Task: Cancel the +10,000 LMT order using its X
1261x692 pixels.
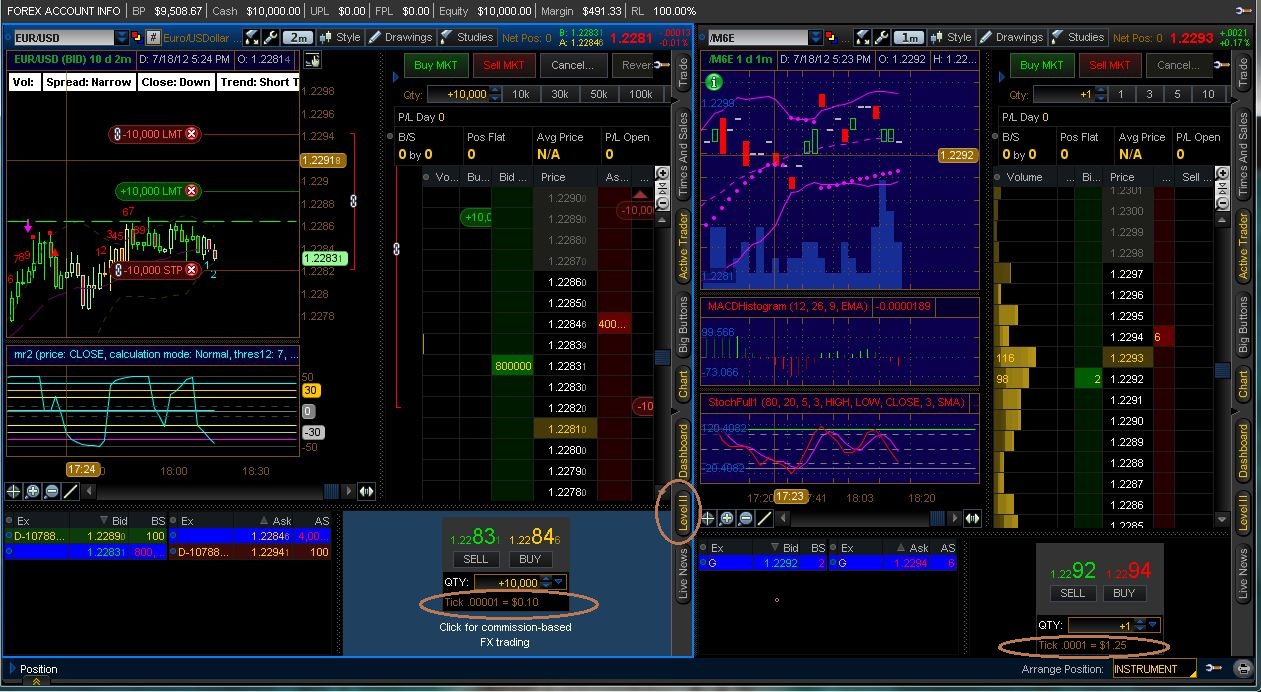Action: (191, 191)
